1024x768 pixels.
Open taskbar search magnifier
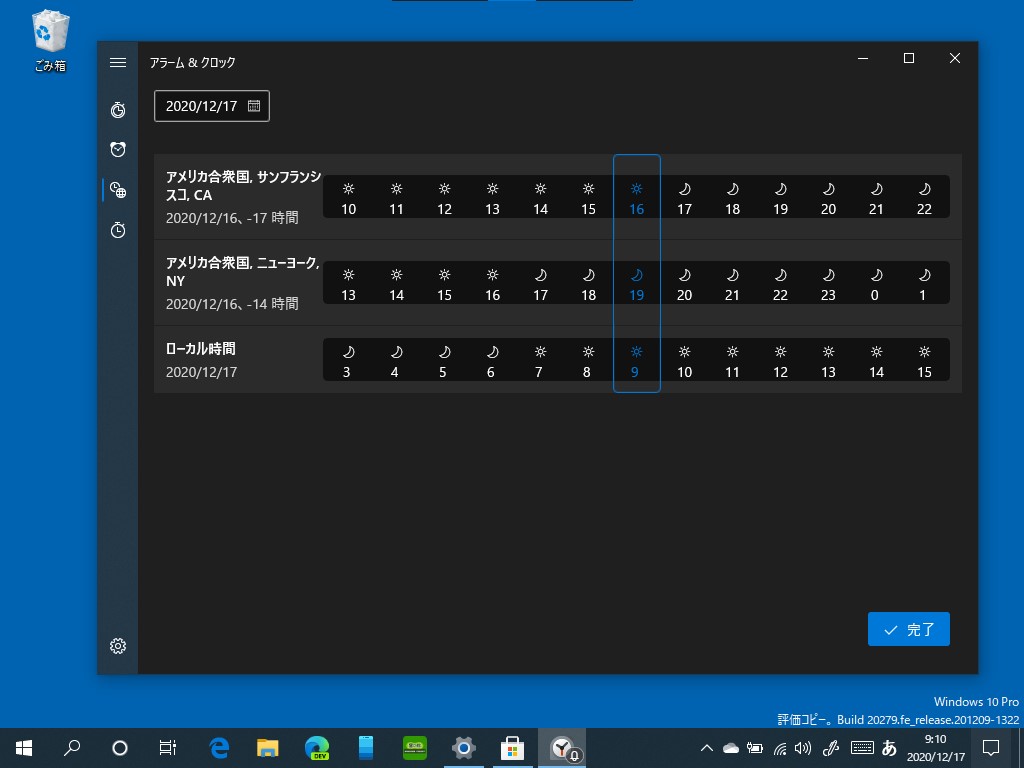72,748
